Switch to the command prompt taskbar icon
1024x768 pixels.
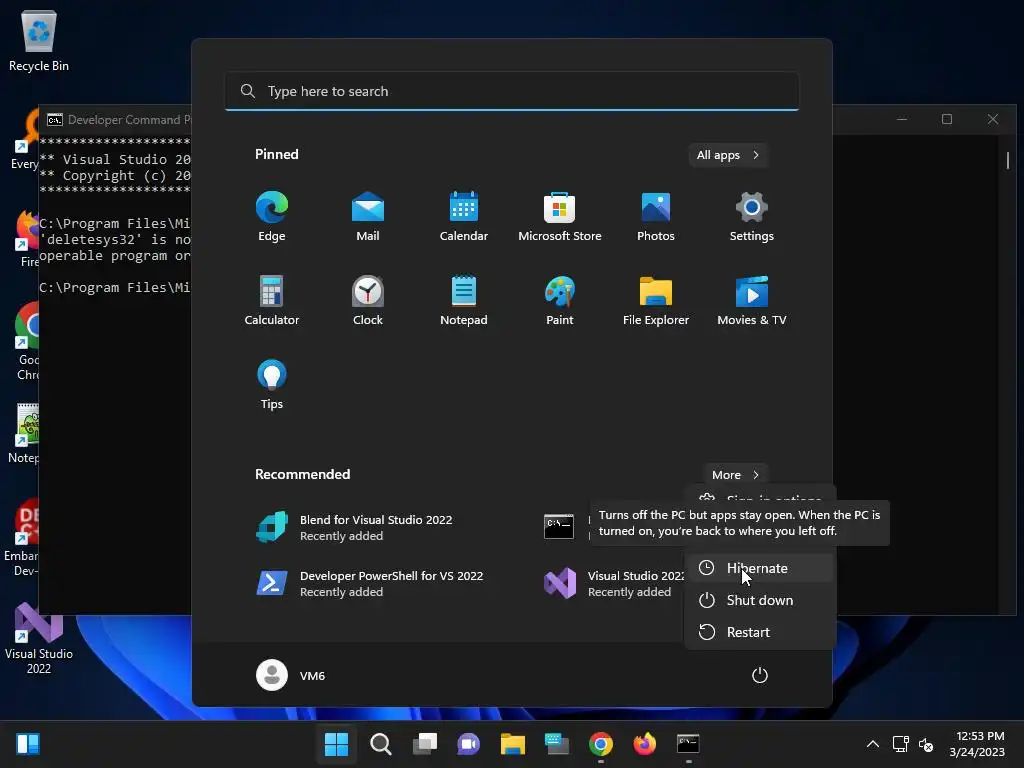tap(688, 744)
